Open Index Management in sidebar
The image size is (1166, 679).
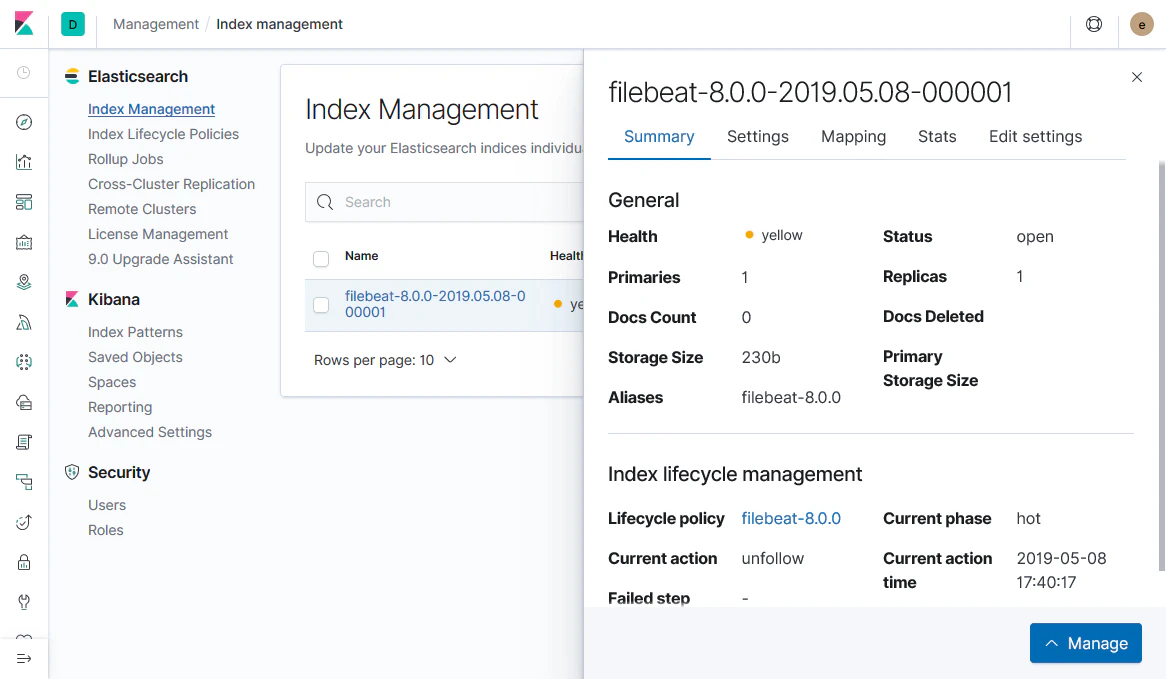click(152, 109)
